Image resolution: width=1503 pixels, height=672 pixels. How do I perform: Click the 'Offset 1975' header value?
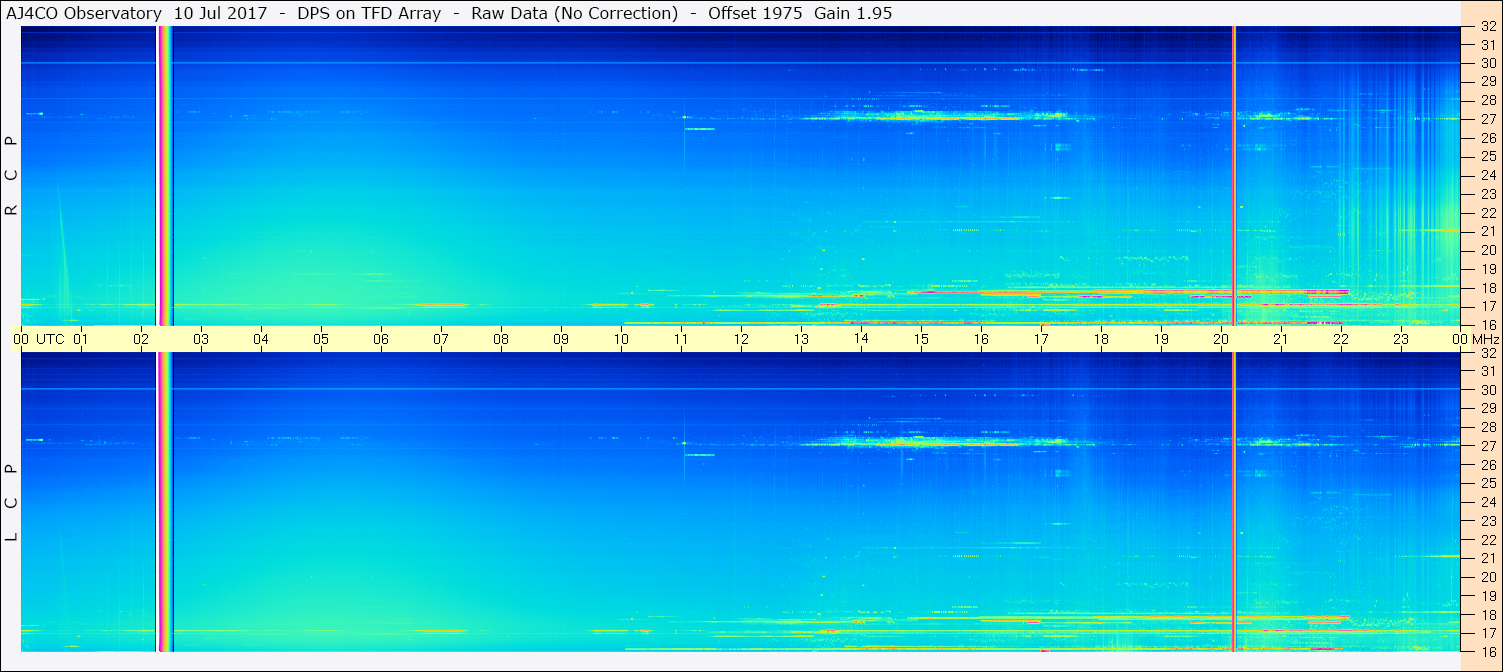(x=754, y=13)
